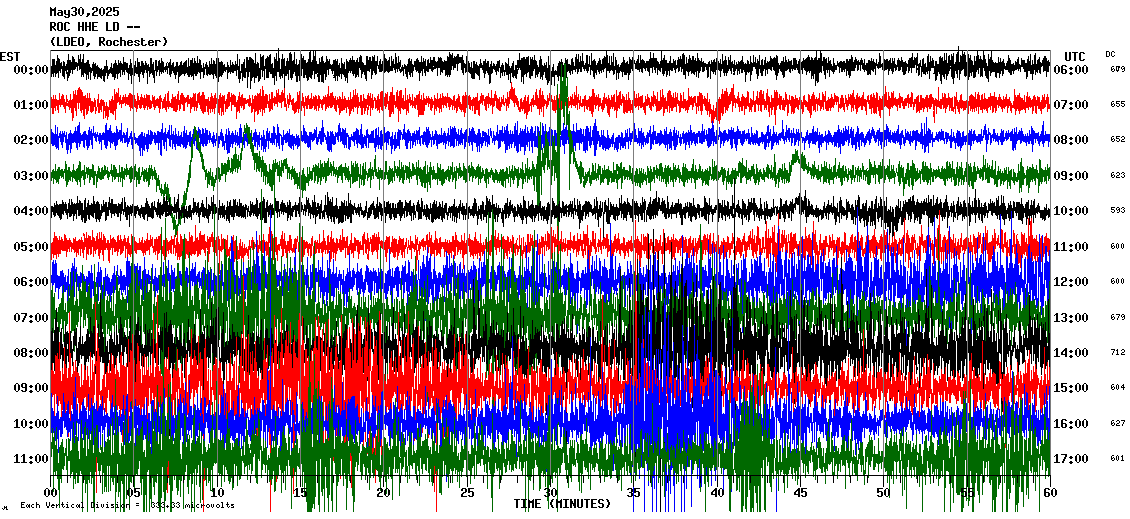Viewport: 1130px width, 519px height.
Task: Click the TIME (MINUTES) axis title
Action: [x=562, y=504]
